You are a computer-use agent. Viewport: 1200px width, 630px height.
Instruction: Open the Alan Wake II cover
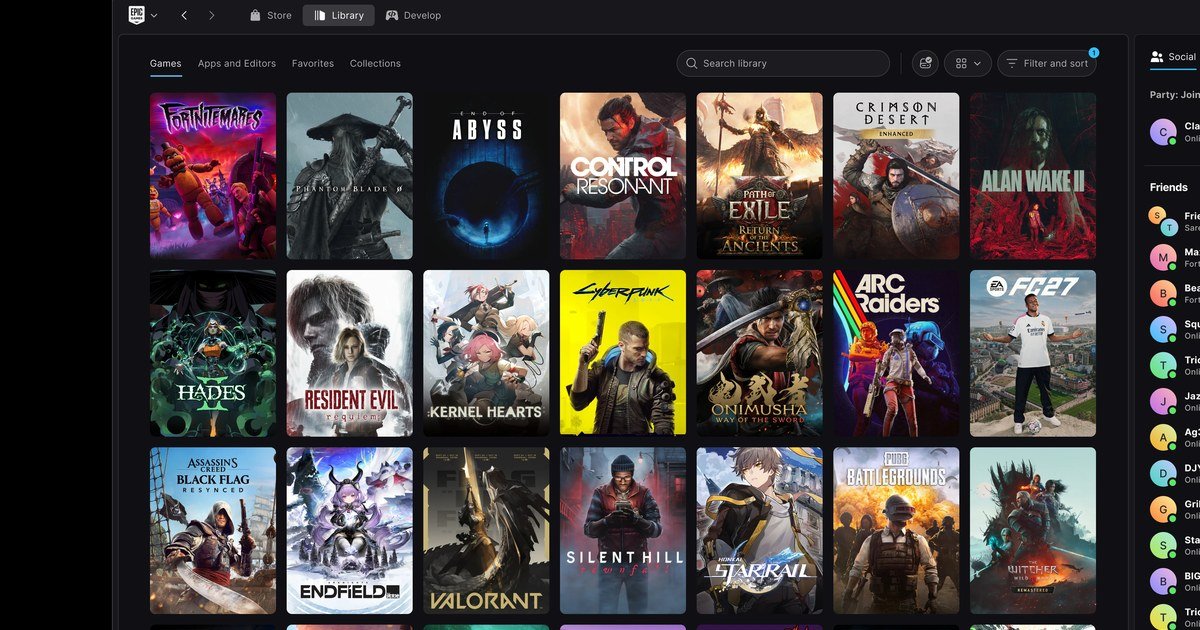click(1033, 176)
